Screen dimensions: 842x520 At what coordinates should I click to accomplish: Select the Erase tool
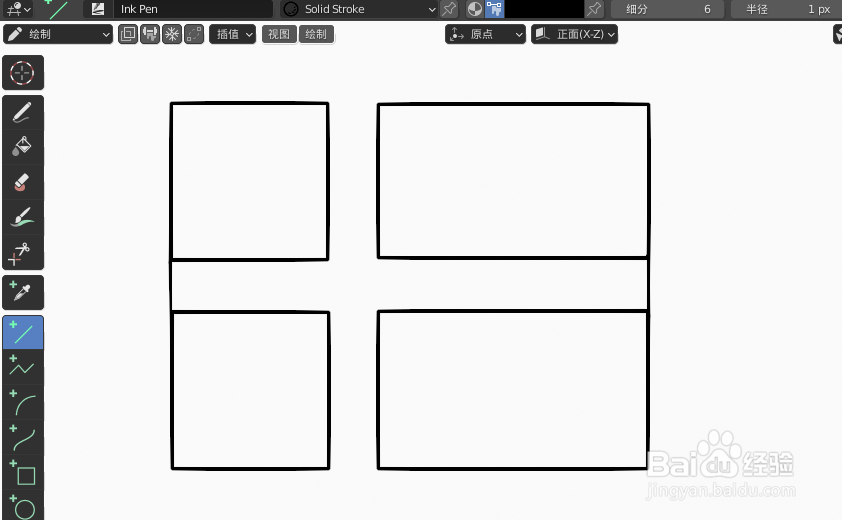(23, 183)
